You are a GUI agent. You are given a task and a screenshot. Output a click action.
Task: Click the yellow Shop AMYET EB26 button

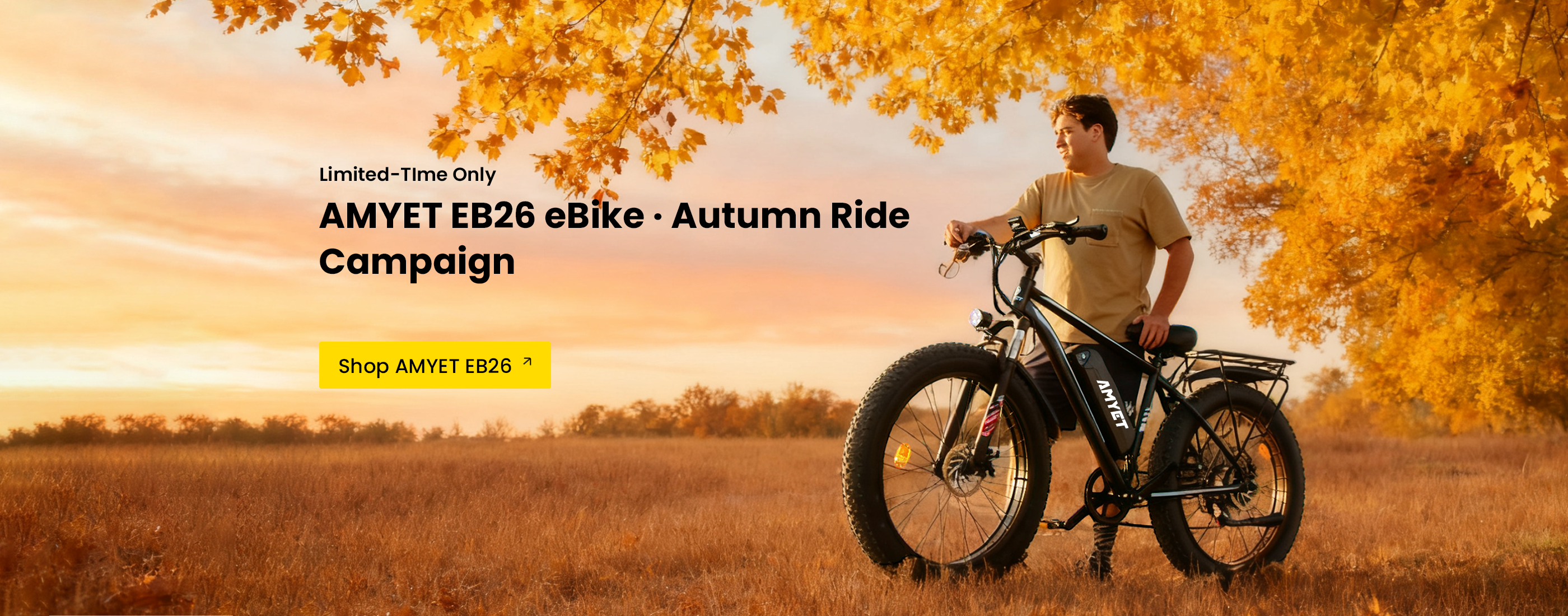(x=435, y=365)
